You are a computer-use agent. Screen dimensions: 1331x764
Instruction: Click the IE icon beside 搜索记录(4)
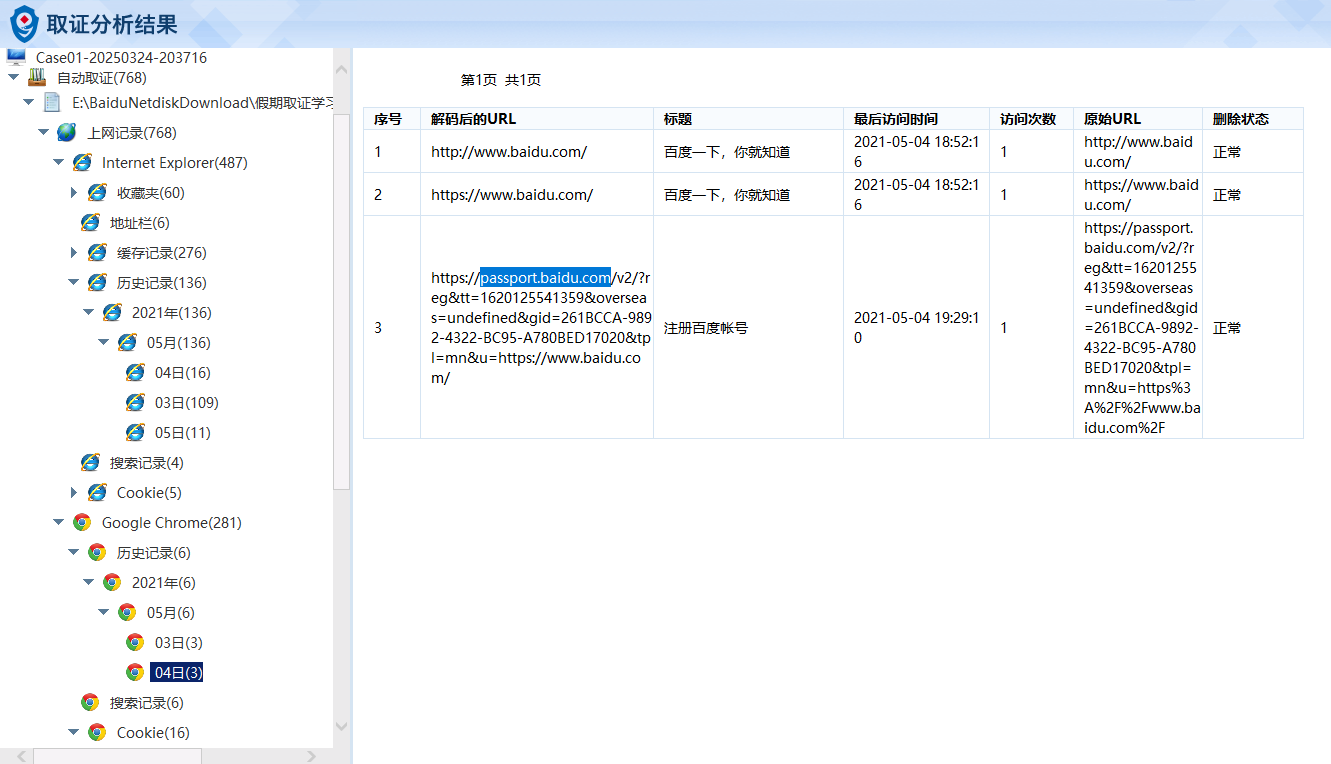coord(90,462)
